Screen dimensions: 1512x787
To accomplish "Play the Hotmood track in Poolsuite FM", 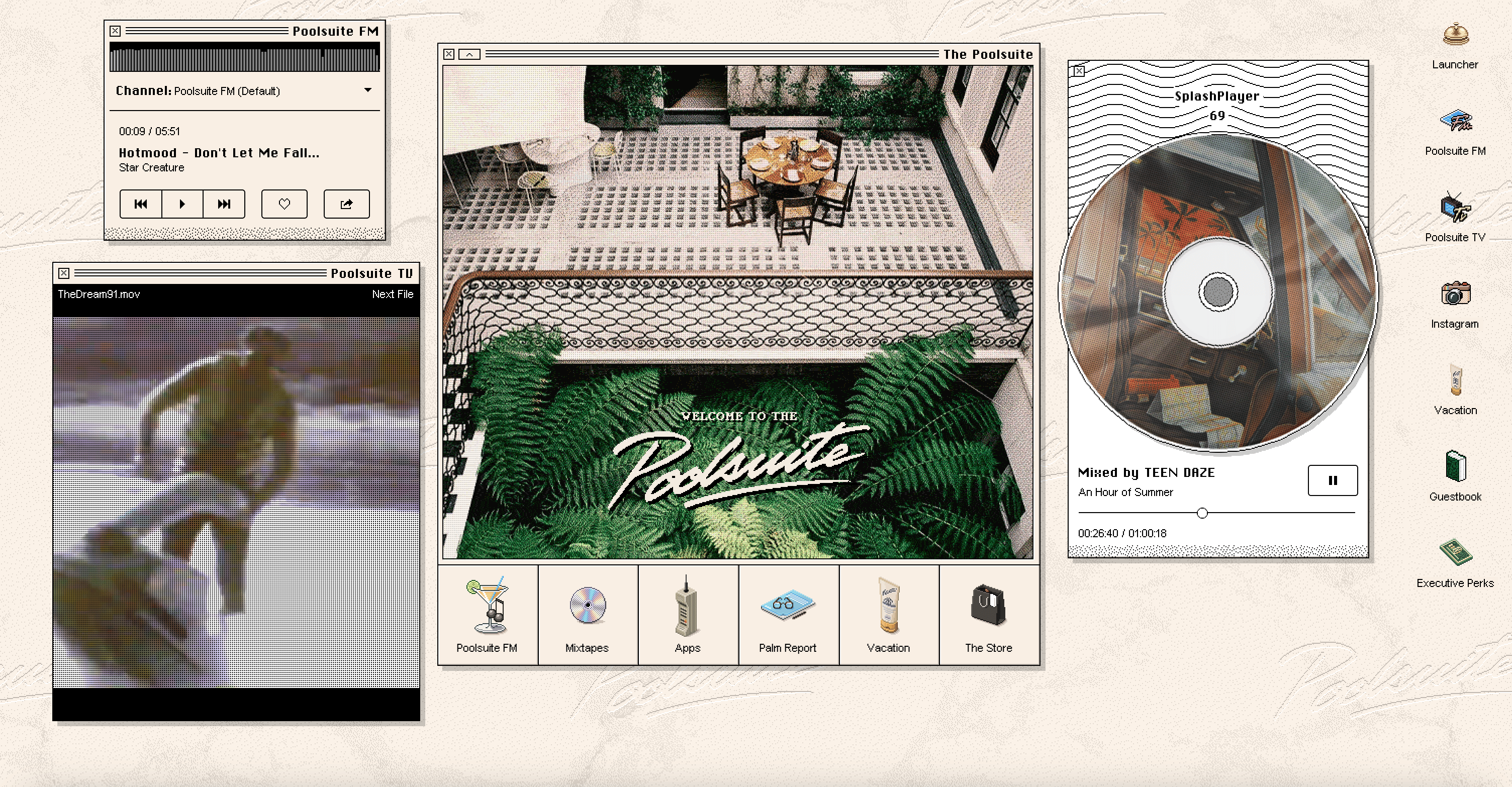I will [182, 204].
